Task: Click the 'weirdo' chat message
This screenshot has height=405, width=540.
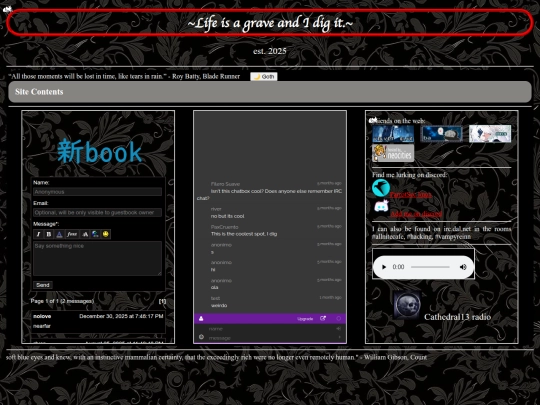Action: point(219,305)
